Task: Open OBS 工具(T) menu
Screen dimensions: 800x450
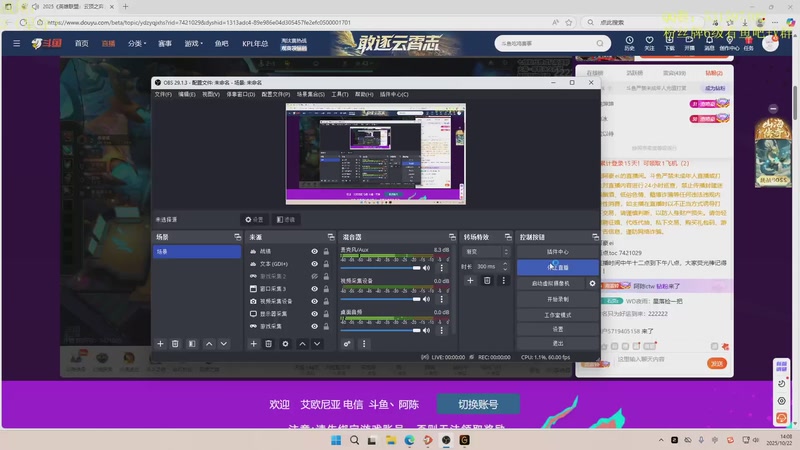Action: 340,94
